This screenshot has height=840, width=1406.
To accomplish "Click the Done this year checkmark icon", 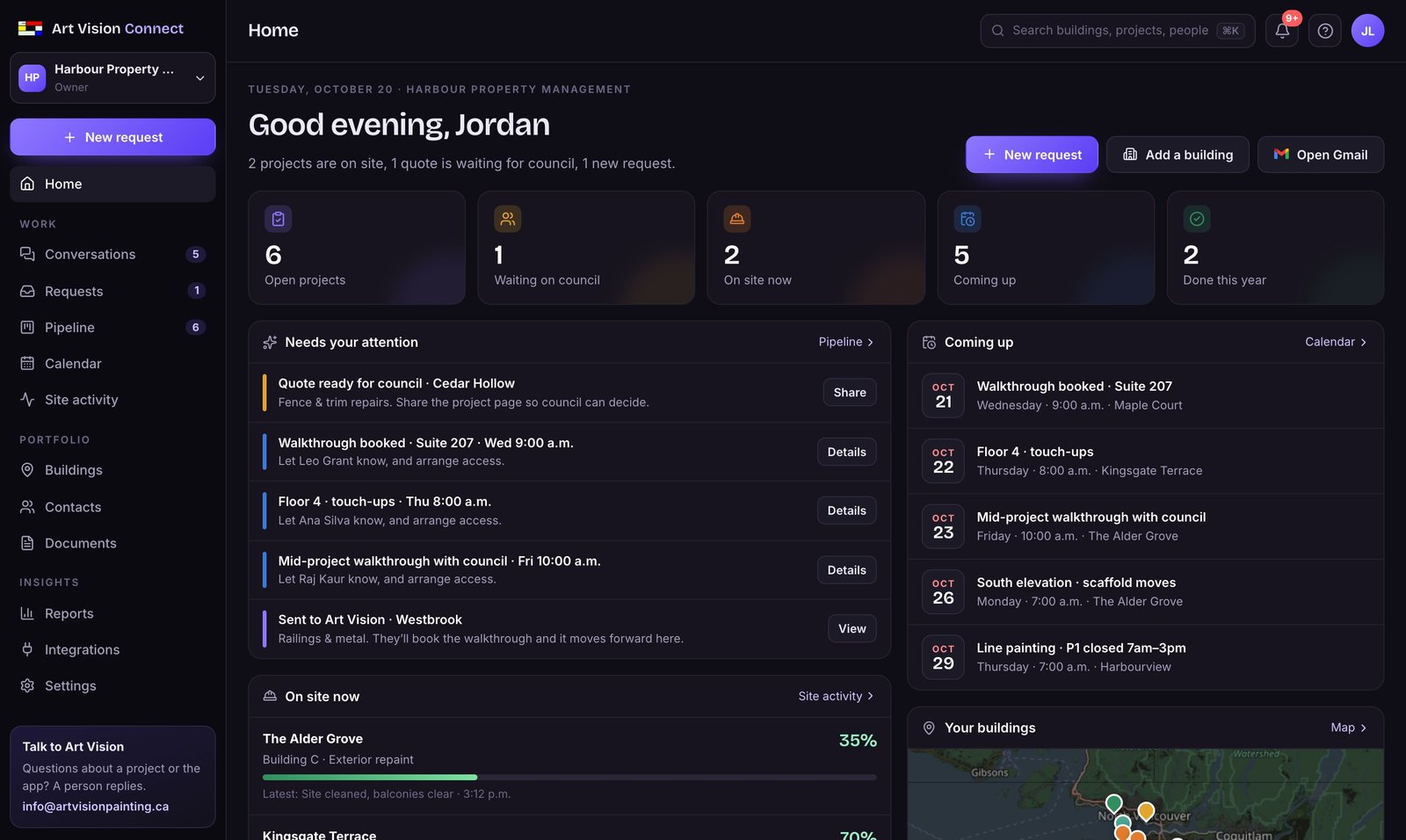I will (x=1197, y=219).
